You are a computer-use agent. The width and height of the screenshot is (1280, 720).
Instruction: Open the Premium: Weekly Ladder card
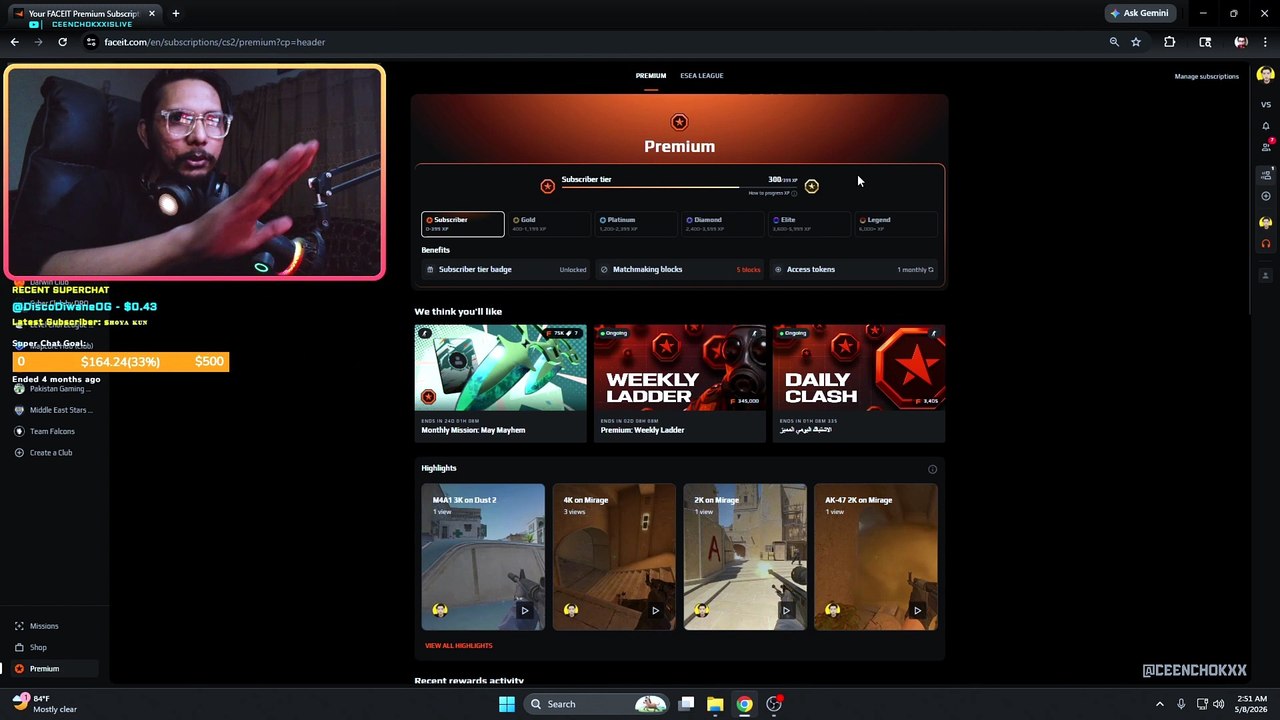(680, 383)
